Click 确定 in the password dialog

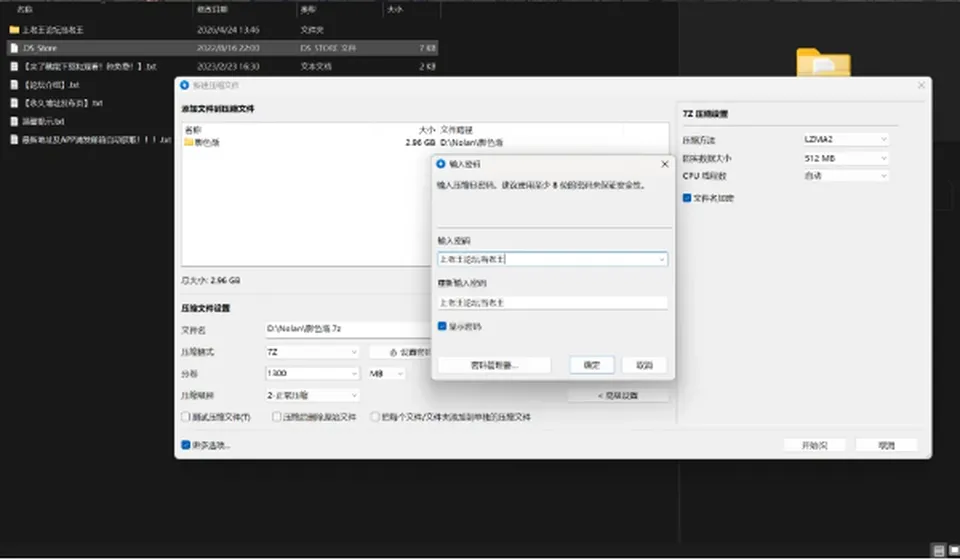tap(591, 365)
